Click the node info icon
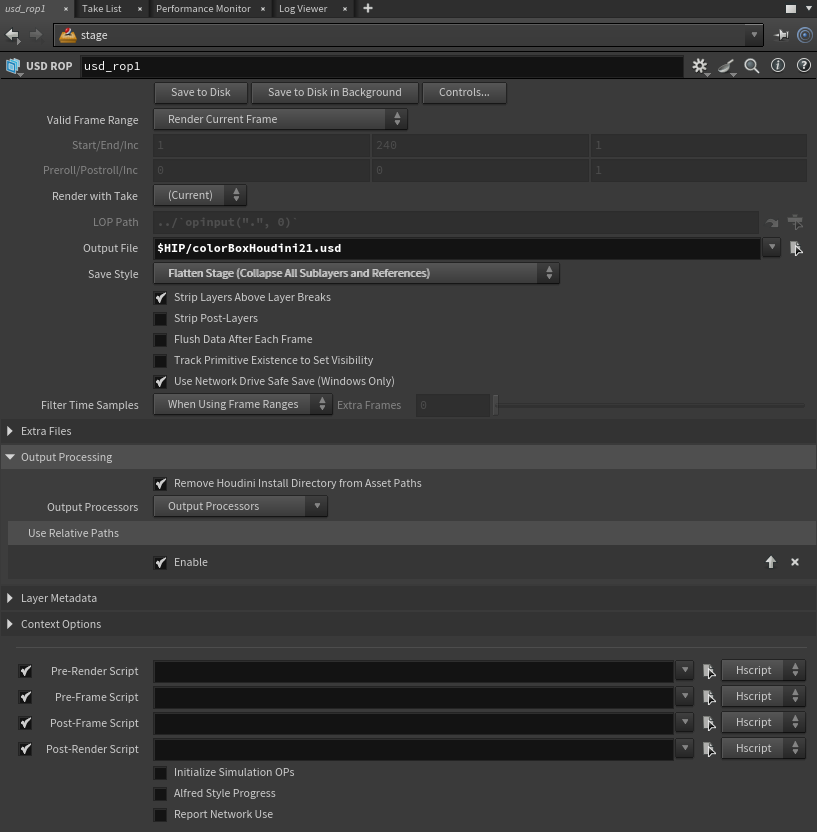Viewport: 817px width, 832px height. point(778,66)
